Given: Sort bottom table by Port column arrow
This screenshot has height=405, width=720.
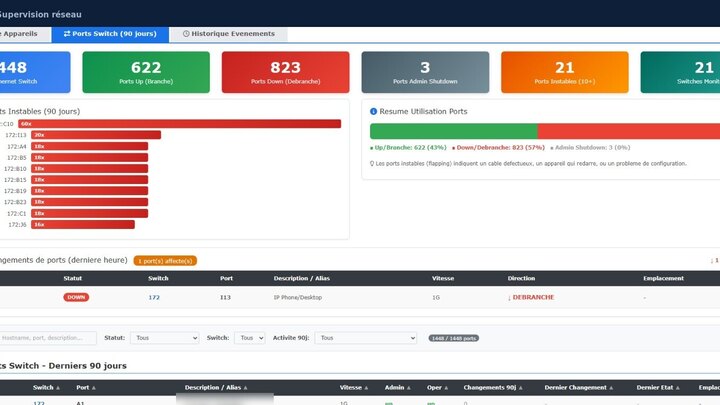Looking at the screenshot, I should click(94, 388).
